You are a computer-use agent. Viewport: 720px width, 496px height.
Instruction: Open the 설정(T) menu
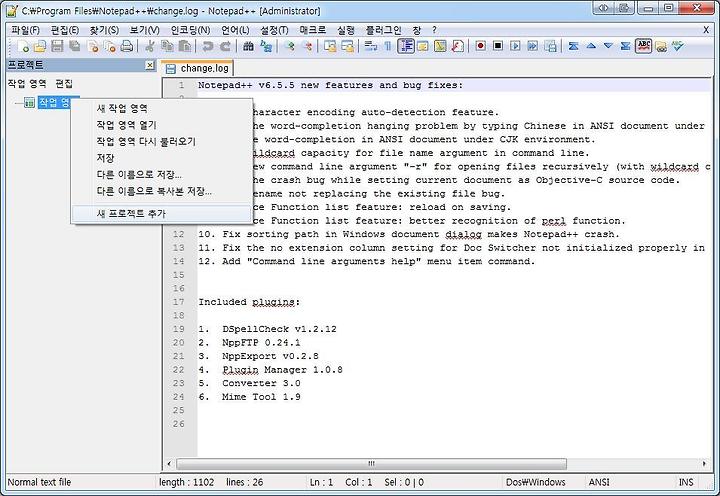[274, 30]
